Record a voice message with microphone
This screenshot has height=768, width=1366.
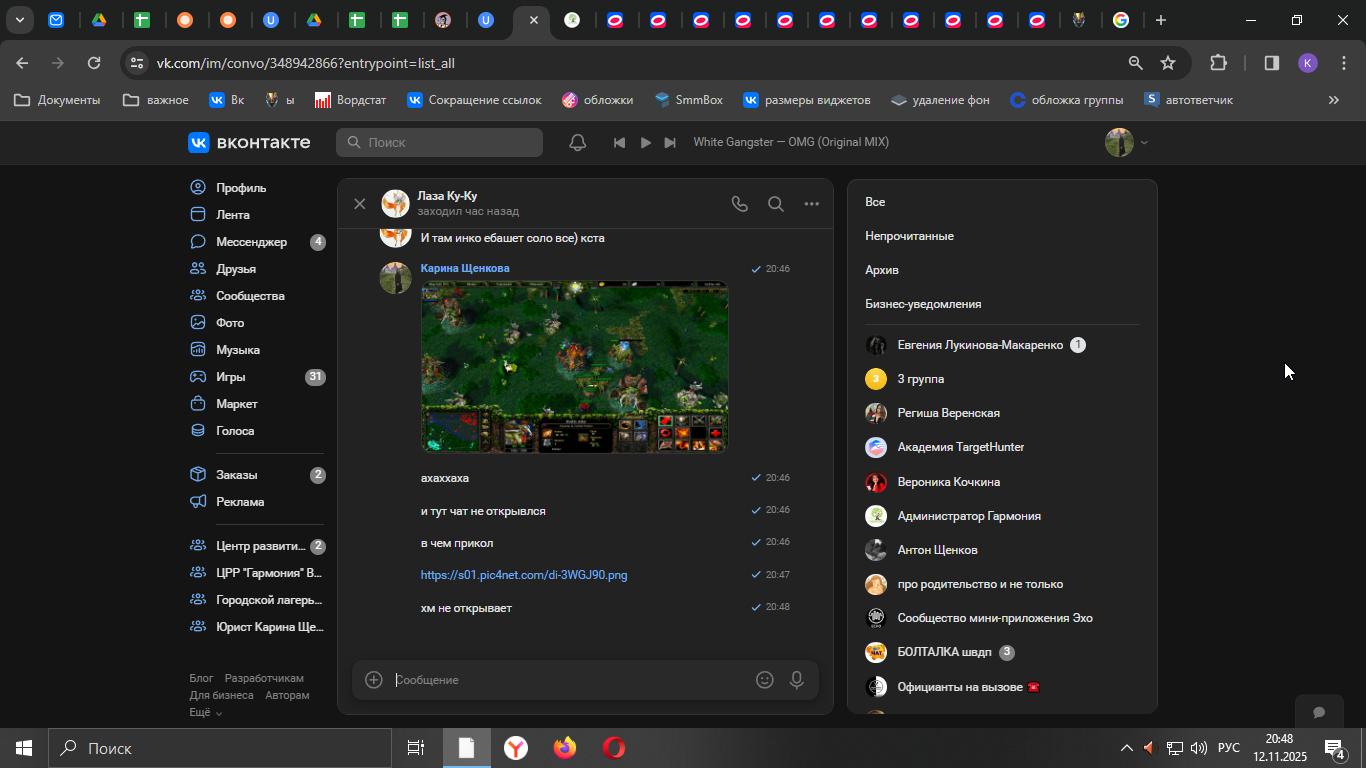pyautogui.click(x=797, y=680)
